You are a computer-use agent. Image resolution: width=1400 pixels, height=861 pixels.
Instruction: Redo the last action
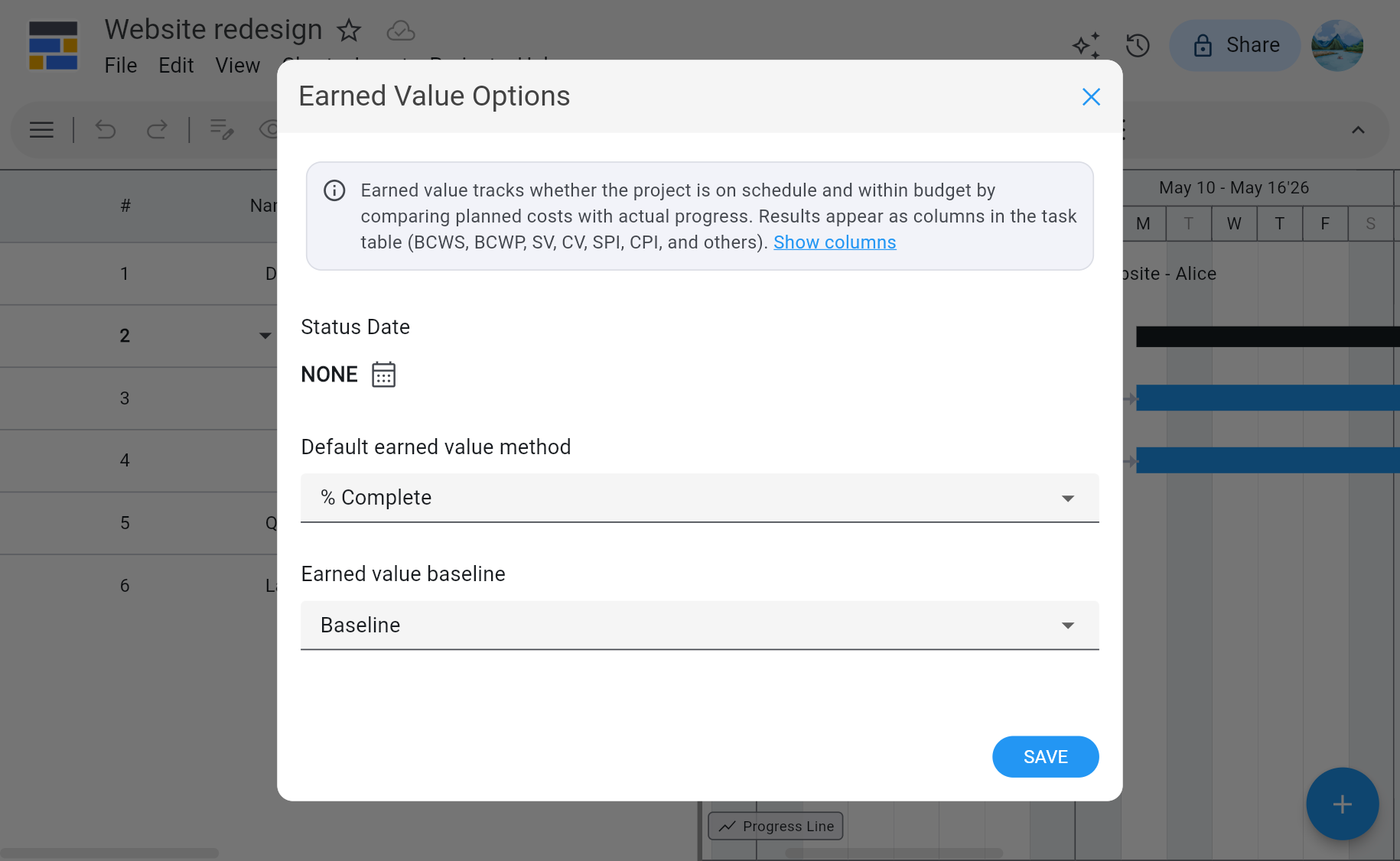(x=157, y=129)
